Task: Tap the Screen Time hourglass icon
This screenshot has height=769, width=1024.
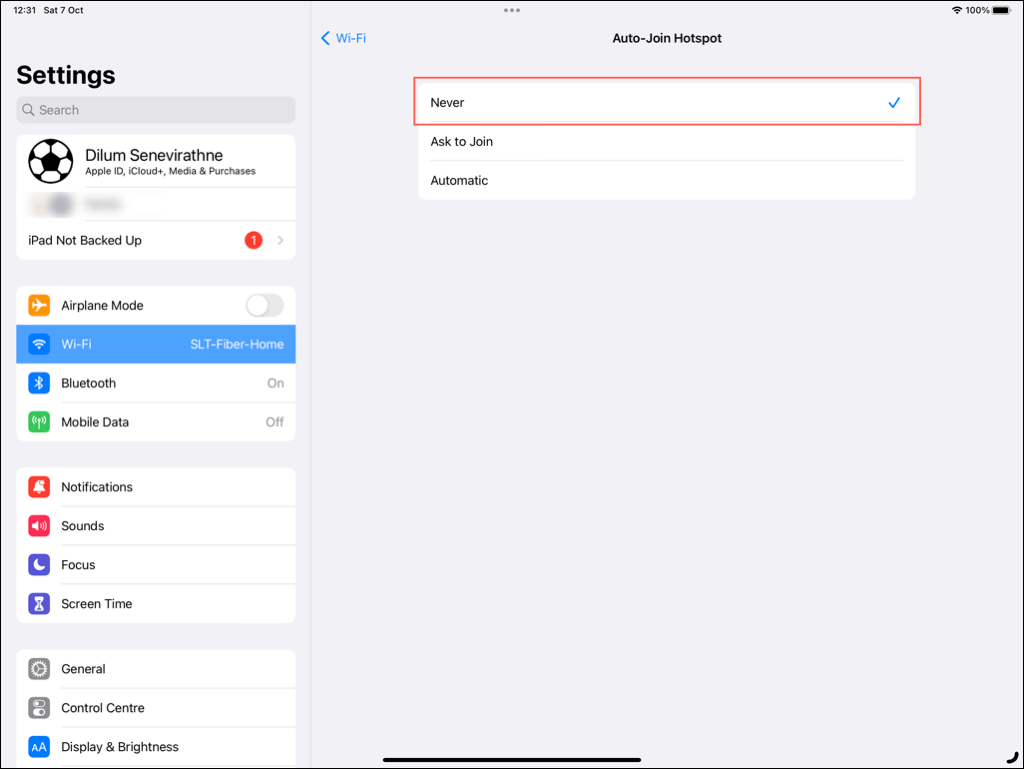Action: pyautogui.click(x=39, y=603)
